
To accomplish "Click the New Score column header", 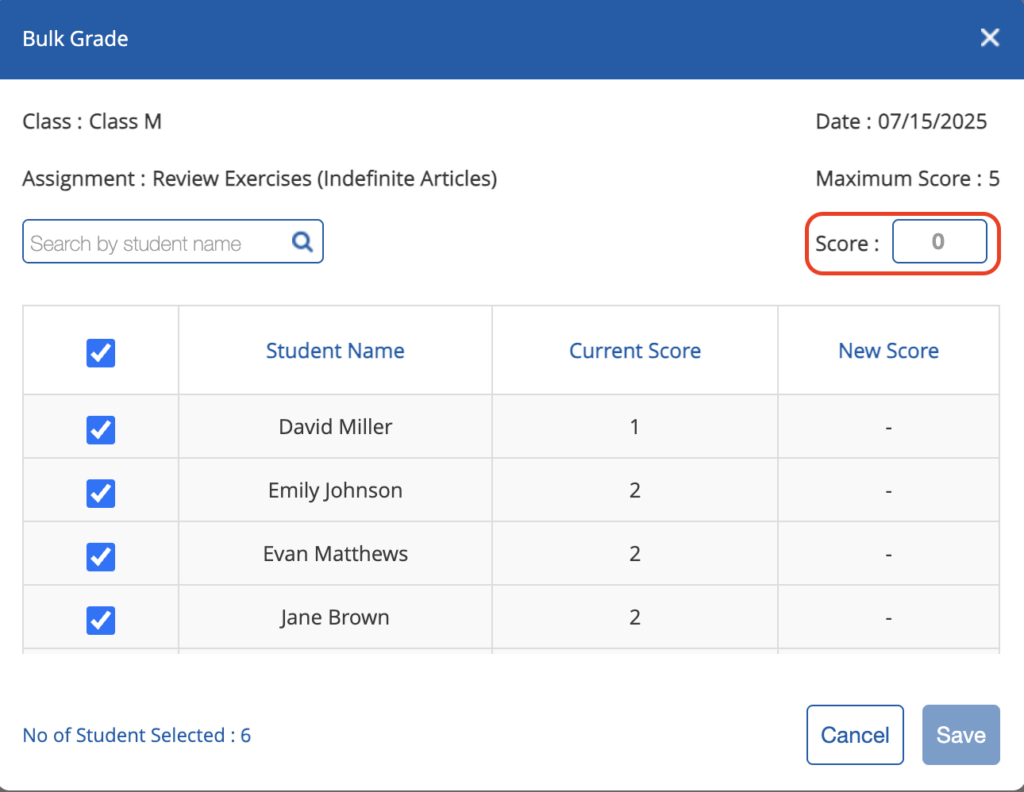I will click(888, 351).
